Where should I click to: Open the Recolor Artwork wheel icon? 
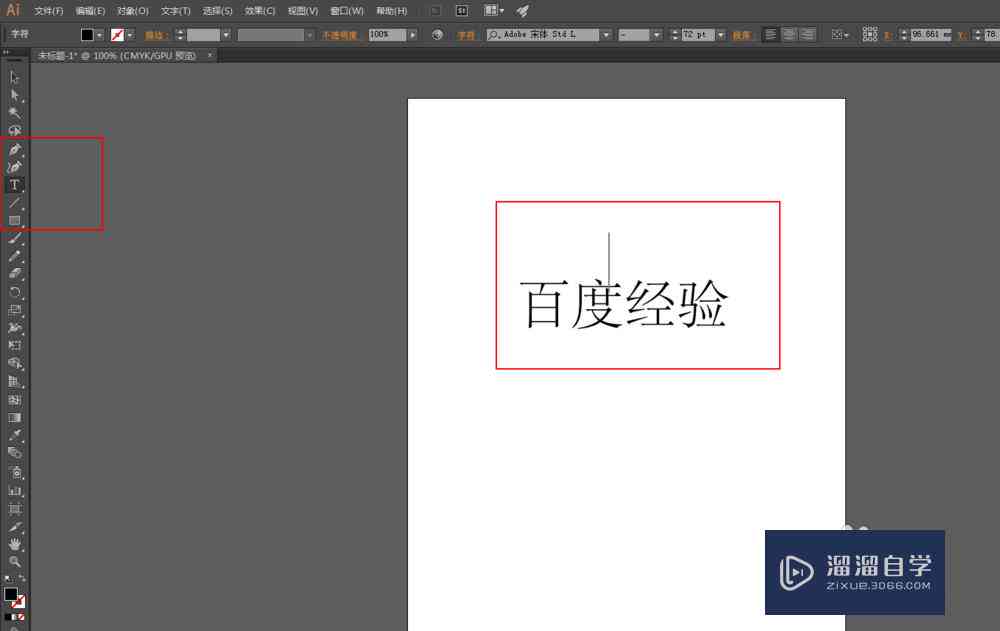click(437, 35)
